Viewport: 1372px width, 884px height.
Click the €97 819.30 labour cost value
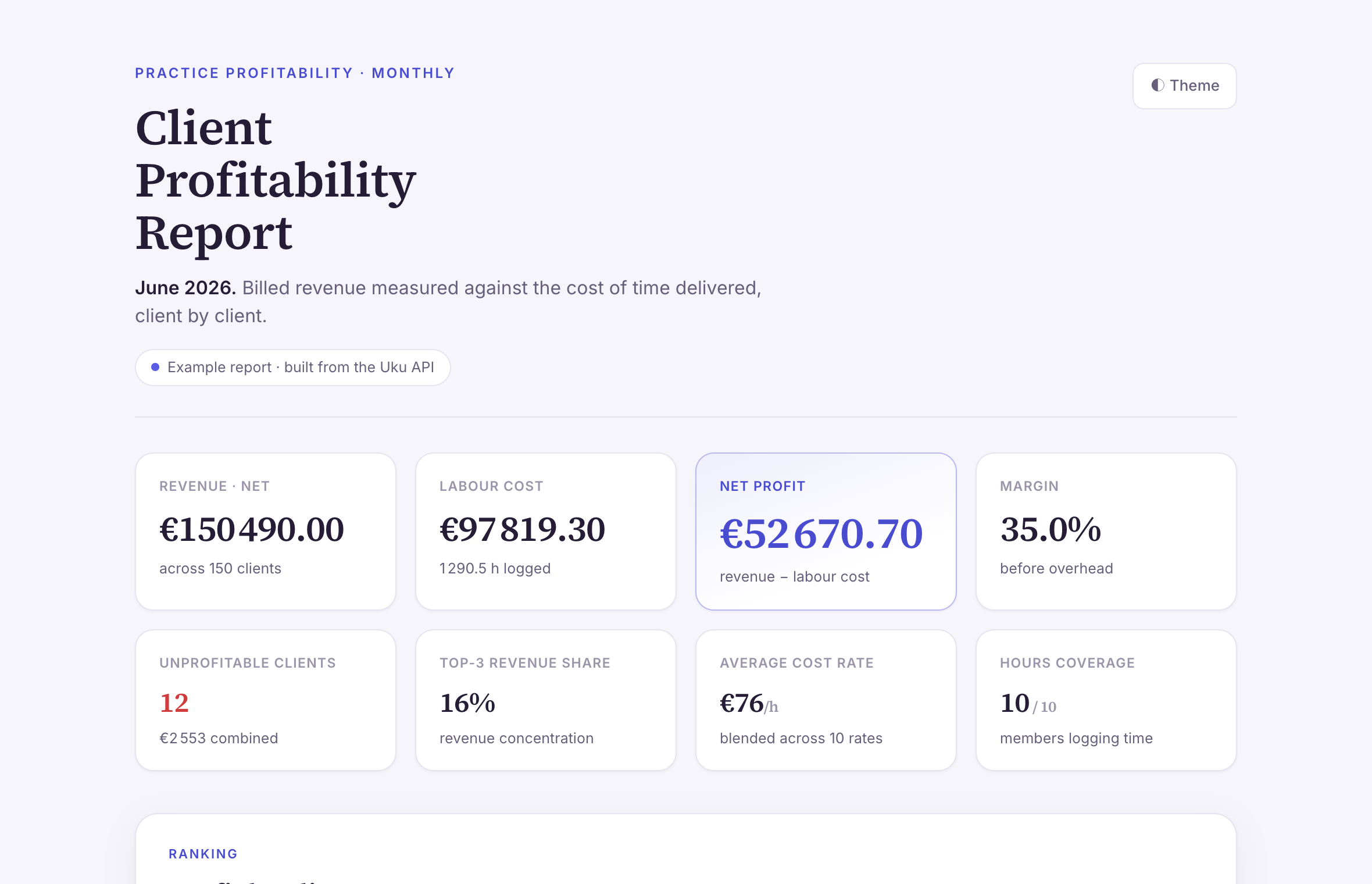click(x=522, y=529)
